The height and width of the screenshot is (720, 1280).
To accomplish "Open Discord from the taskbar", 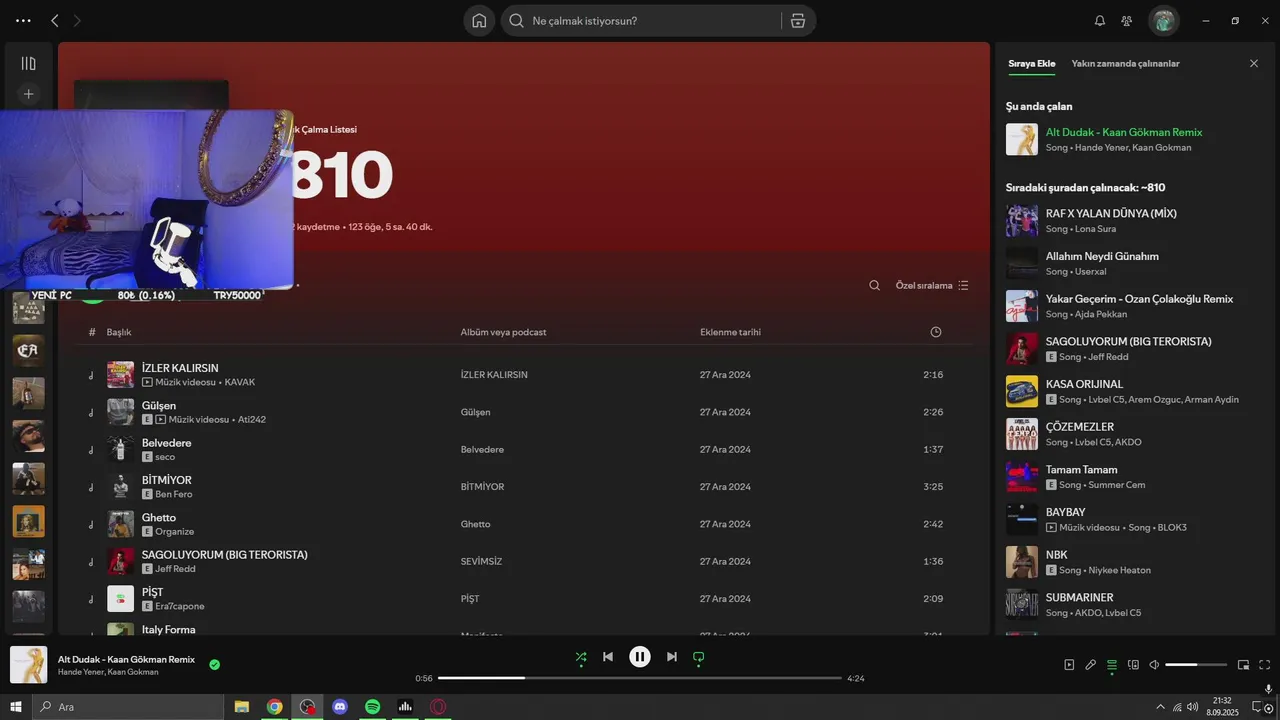I will click(340, 706).
